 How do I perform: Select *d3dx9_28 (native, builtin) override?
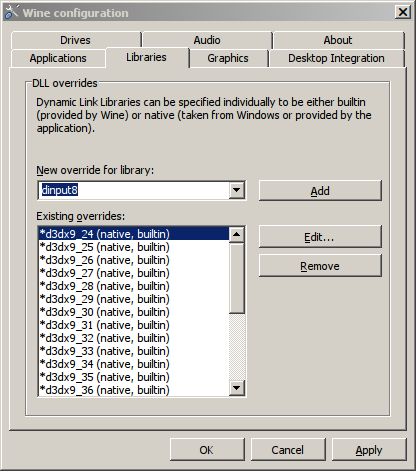134,286
